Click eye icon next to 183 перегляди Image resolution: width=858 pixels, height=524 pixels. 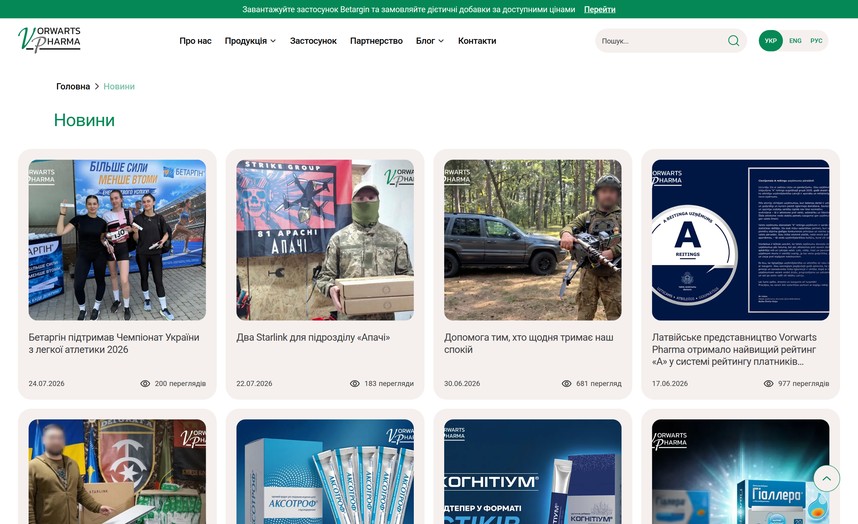(x=355, y=383)
